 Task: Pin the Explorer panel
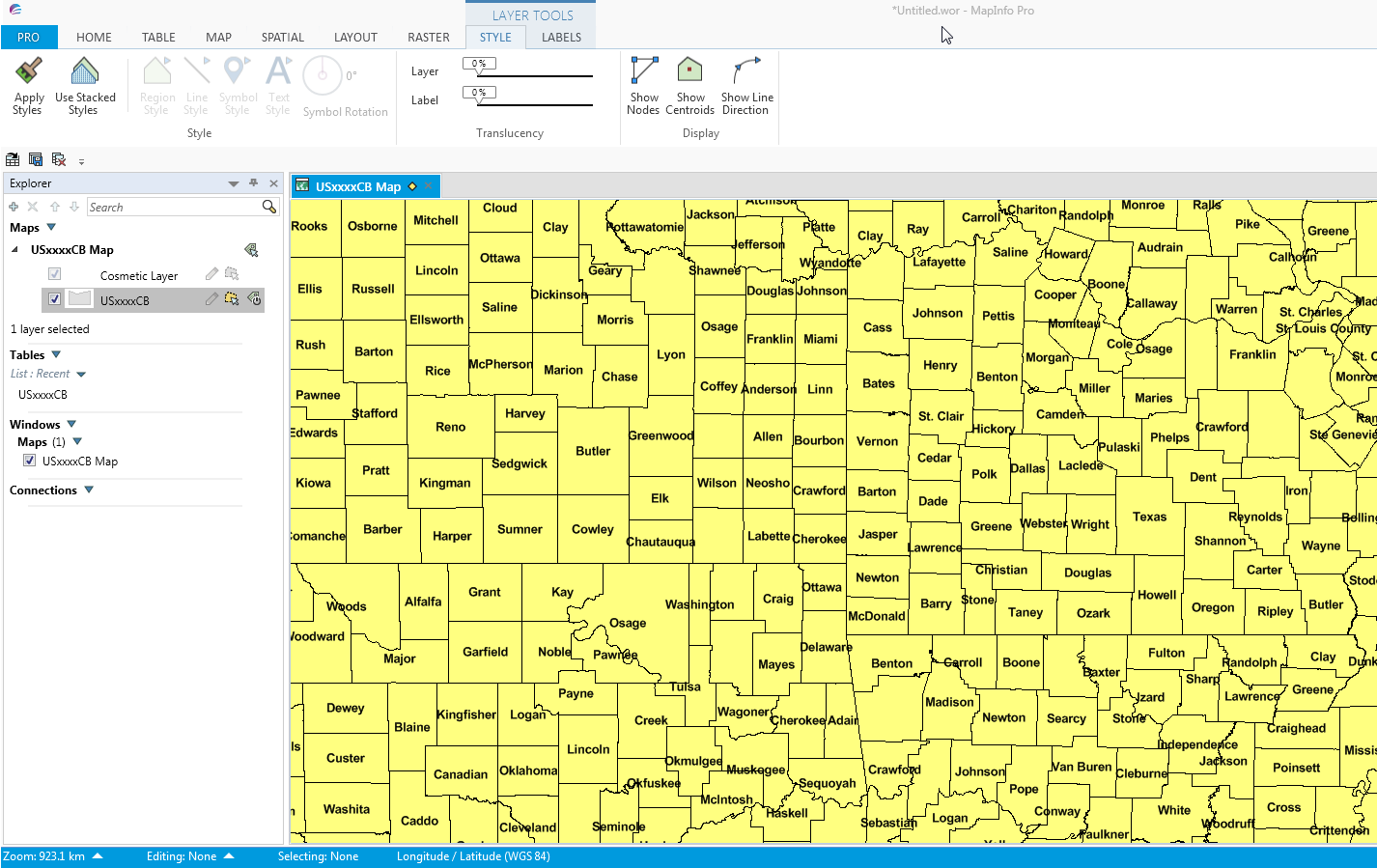254,182
